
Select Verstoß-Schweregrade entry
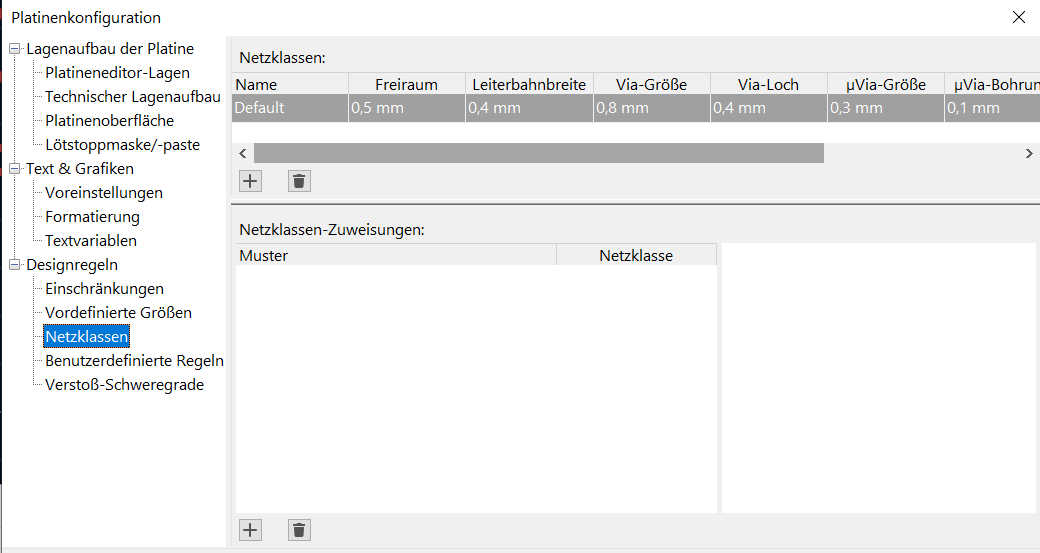[x=124, y=385]
